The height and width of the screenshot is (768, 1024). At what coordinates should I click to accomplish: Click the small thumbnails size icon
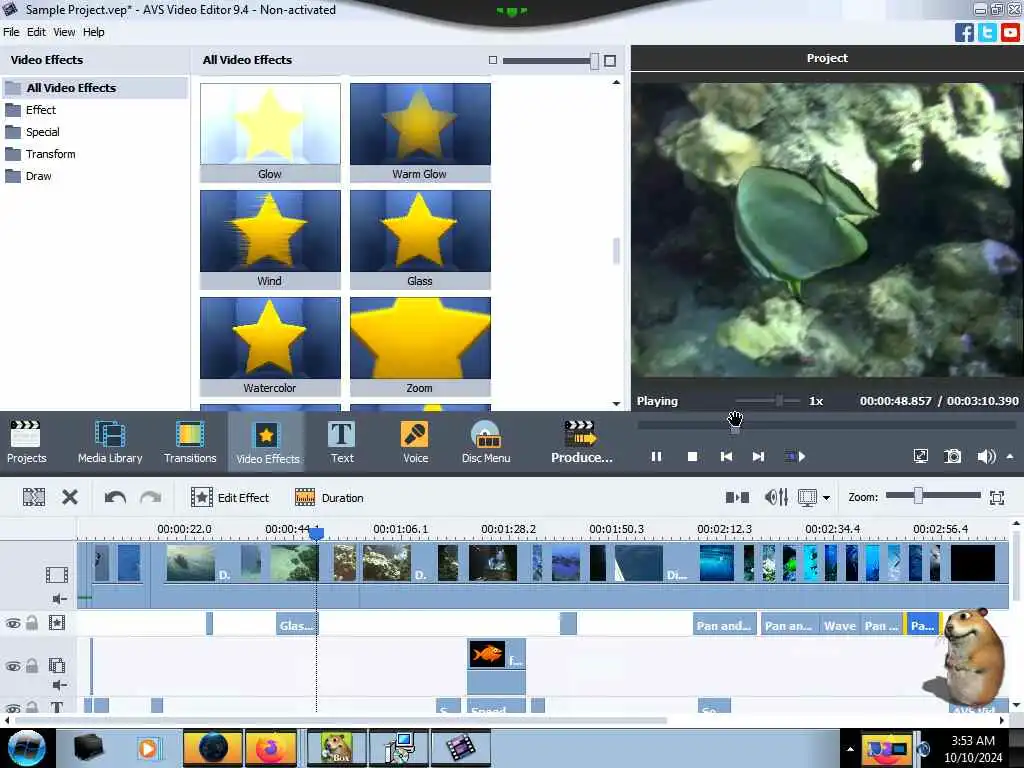coord(493,60)
